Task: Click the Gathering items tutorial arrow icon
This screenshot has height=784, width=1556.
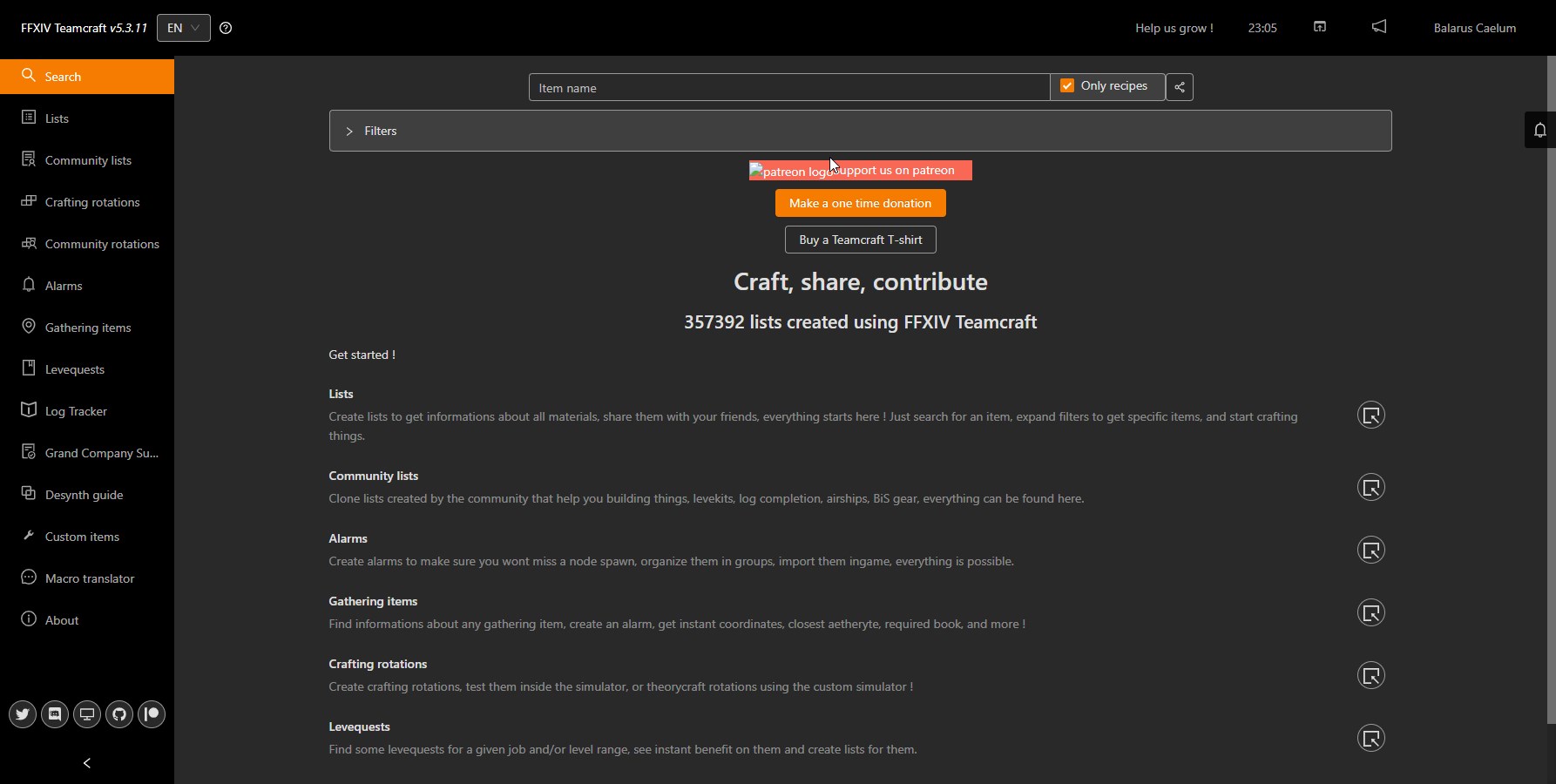Action: coord(1371,612)
